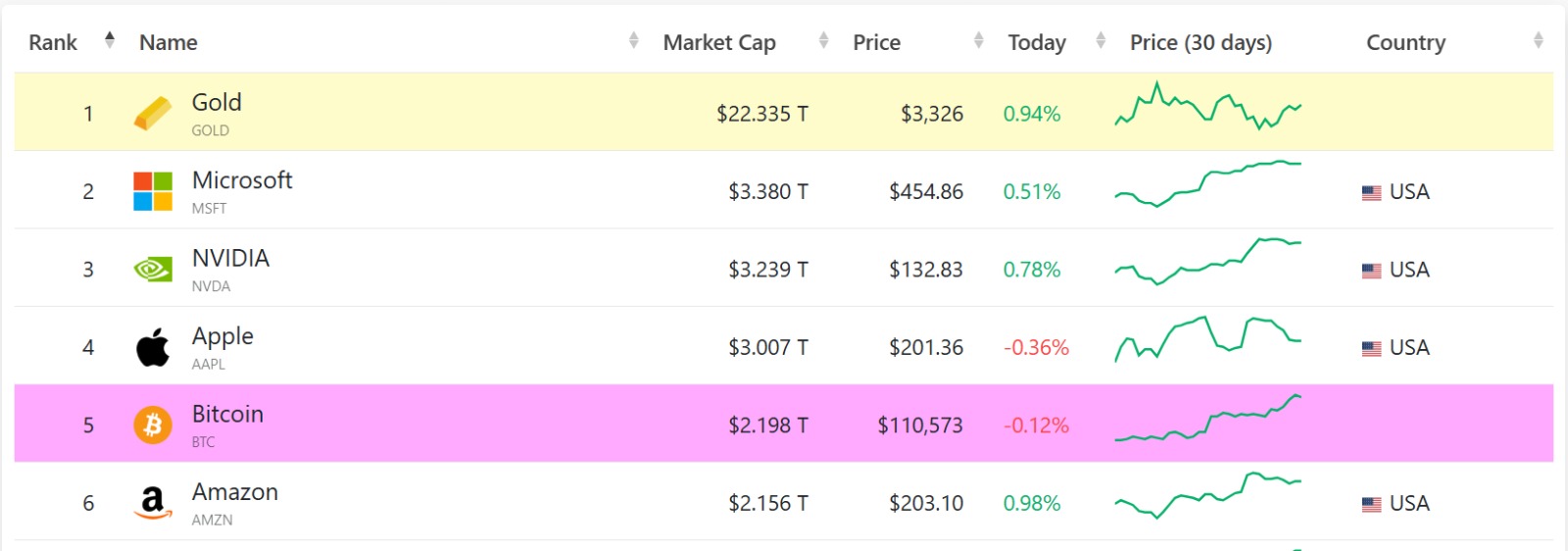
Task: Sort by Market Cap using arrows
Action: pos(823,40)
